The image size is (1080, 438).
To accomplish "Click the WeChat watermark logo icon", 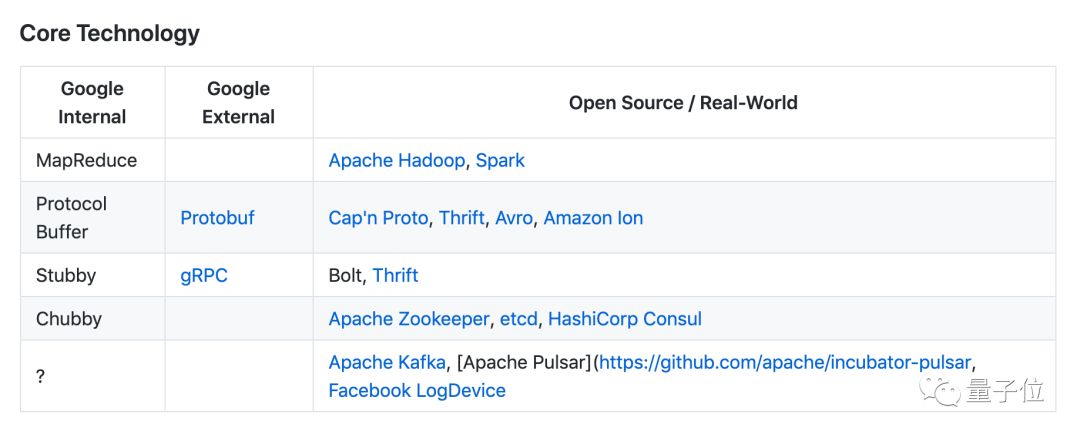I will (940, 391).
